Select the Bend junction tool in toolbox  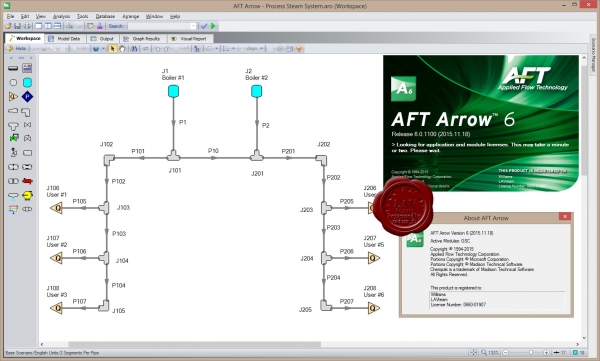point(26,112)
